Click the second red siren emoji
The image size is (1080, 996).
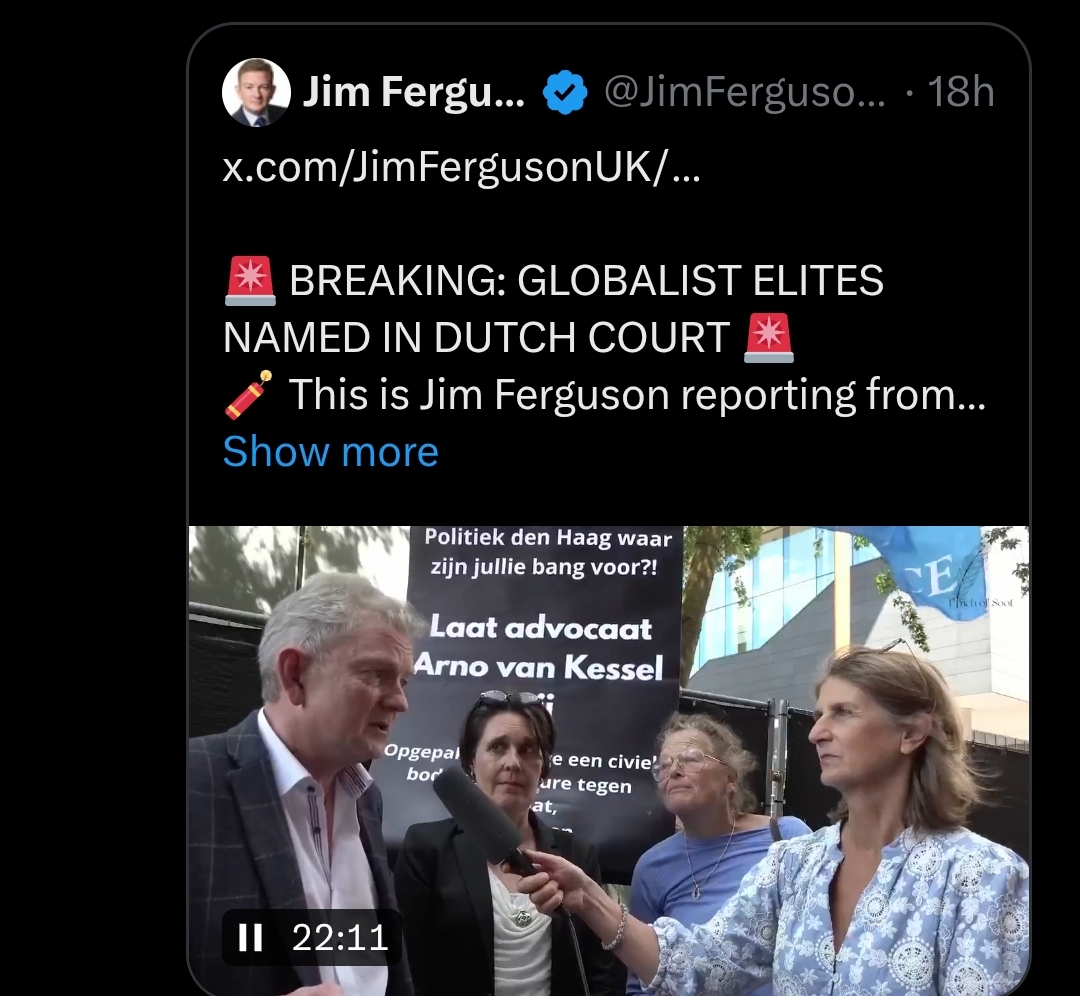(769, 338)
